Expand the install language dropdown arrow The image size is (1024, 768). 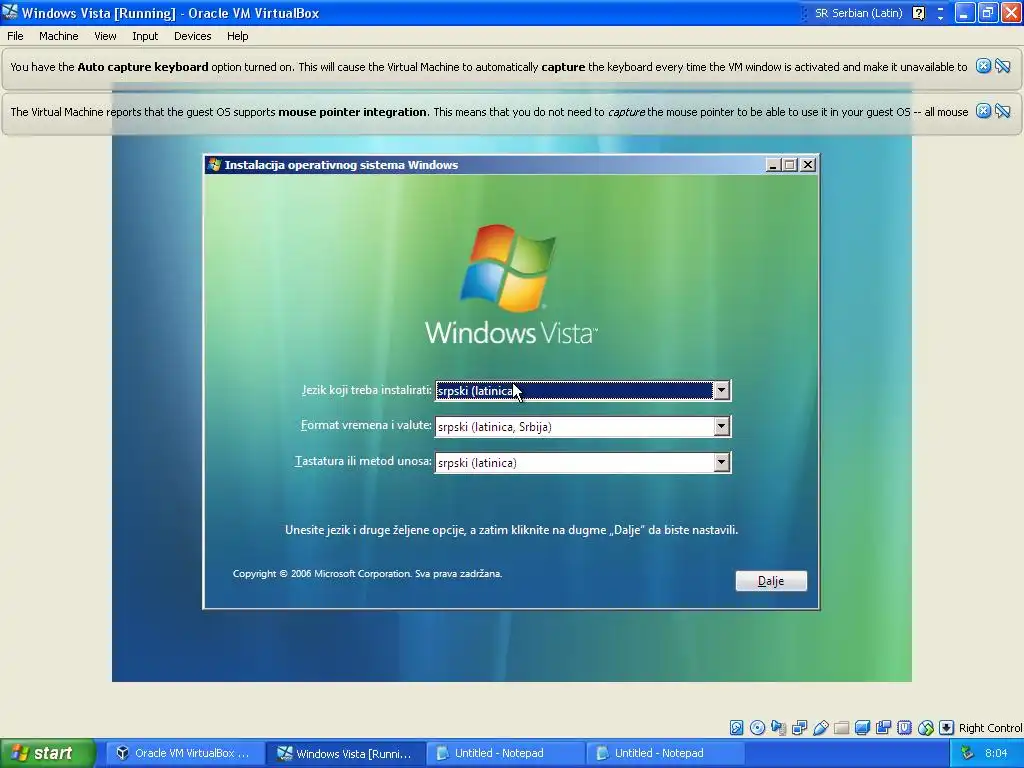pyautogui.click(x=721, y=391)
